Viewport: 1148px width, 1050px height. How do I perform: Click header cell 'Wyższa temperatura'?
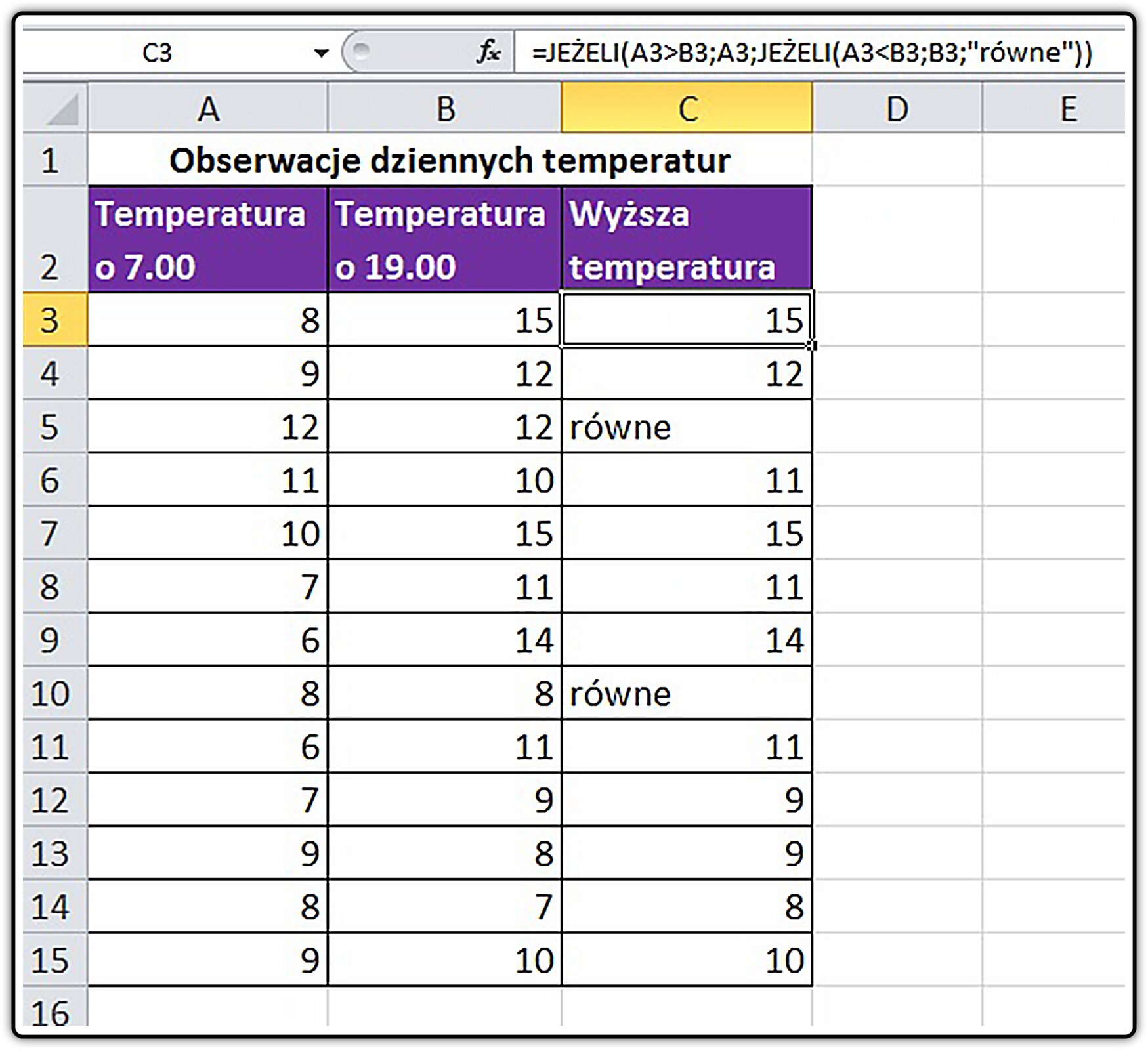(x=687, y=240)
